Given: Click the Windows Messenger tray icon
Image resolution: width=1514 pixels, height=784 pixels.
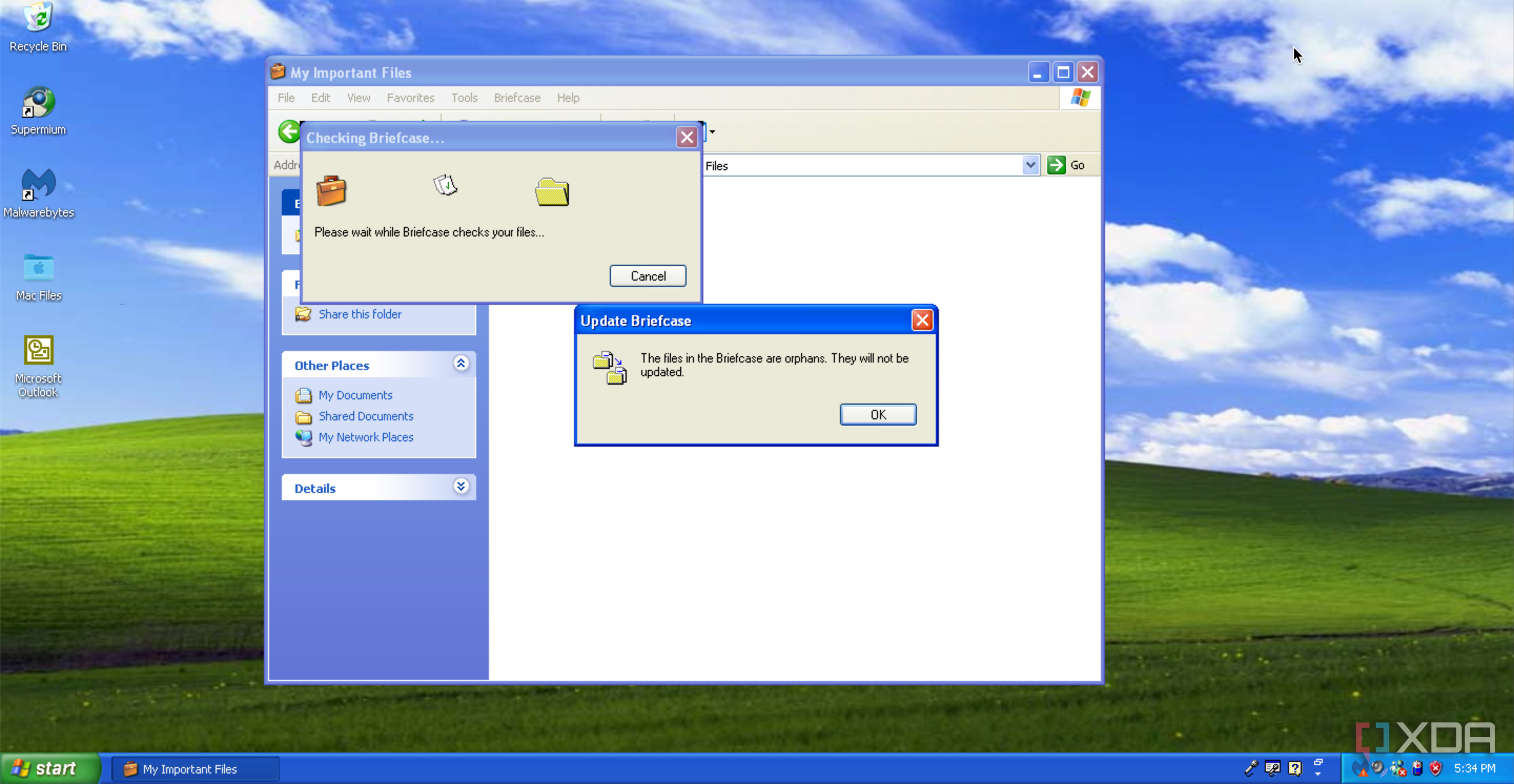Looking at the screenshot, I should 1399,768.
